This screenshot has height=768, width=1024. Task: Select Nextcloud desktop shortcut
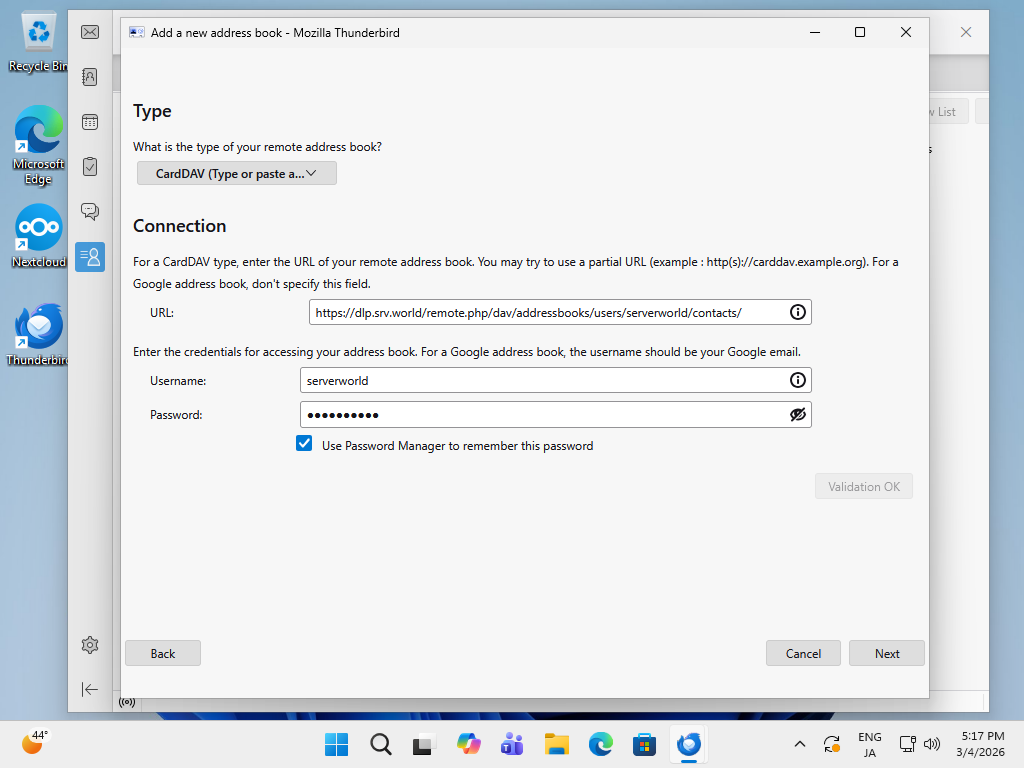[x=38, y=236]
